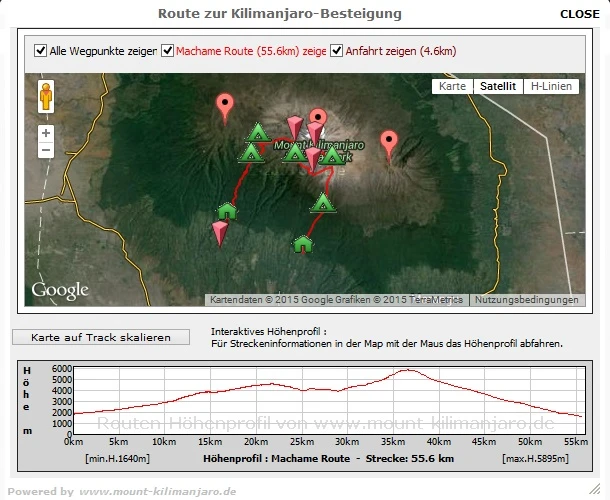Click the Street View pegman icon

coord(46,96)
